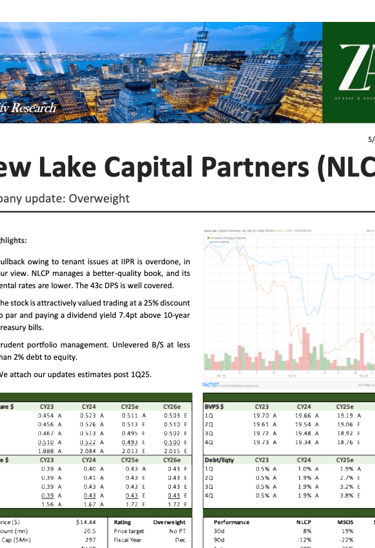The width and height of the screenshot is (375, 548).
Task: Select the 19.06 BVPS cell
Action: click(x=345, y=424)
